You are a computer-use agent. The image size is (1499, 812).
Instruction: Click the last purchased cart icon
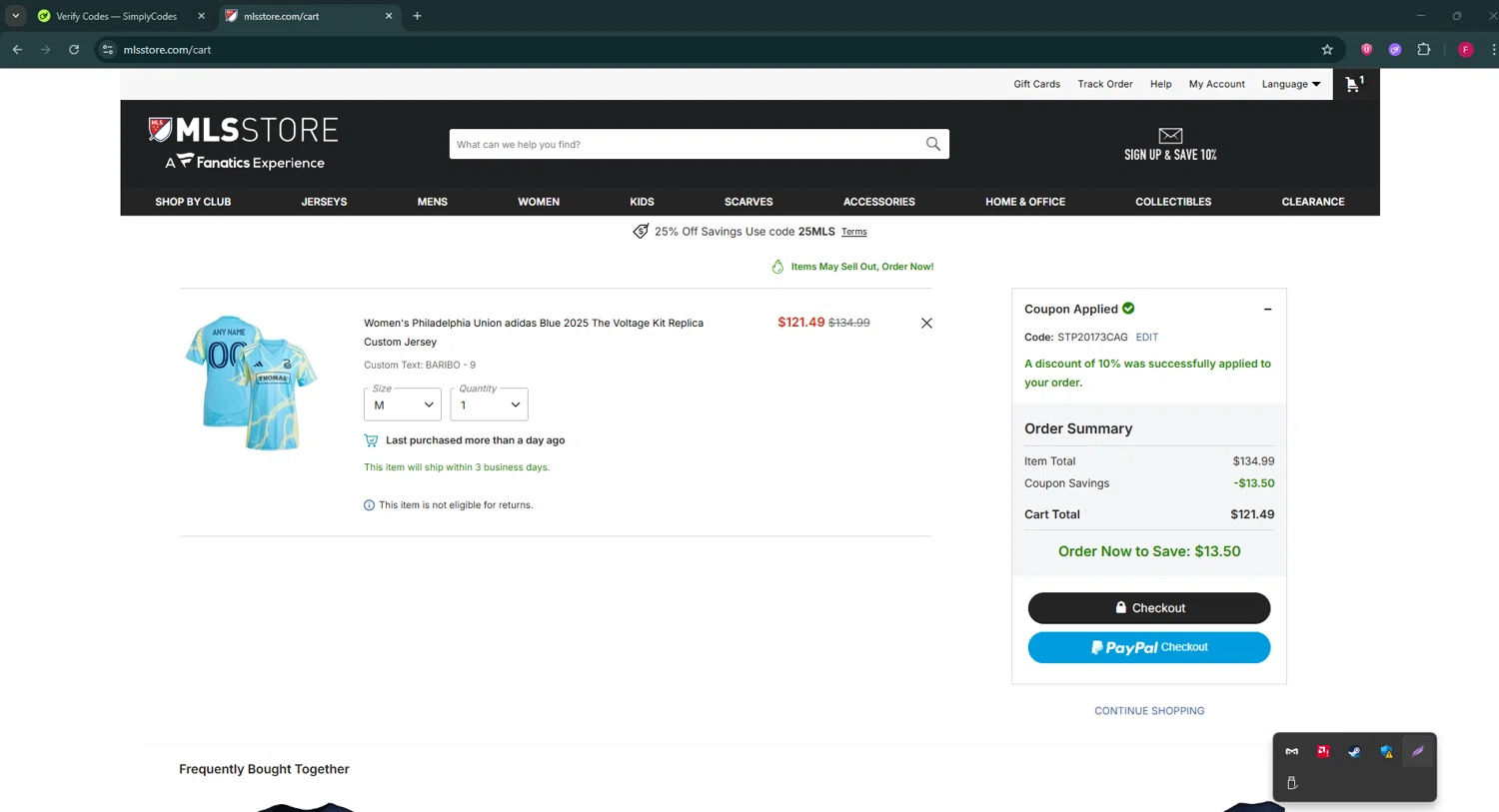pos(371,440)
